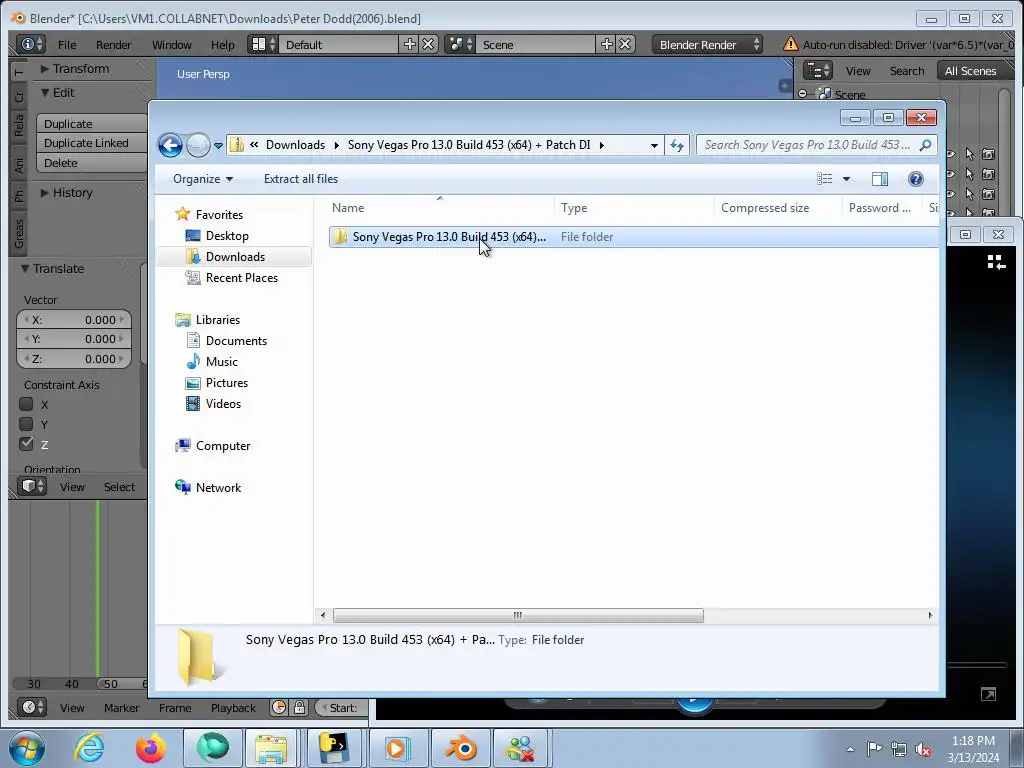Open the Outliner editor type icon
Screen dimensions: 1024x768
[818, 71]
